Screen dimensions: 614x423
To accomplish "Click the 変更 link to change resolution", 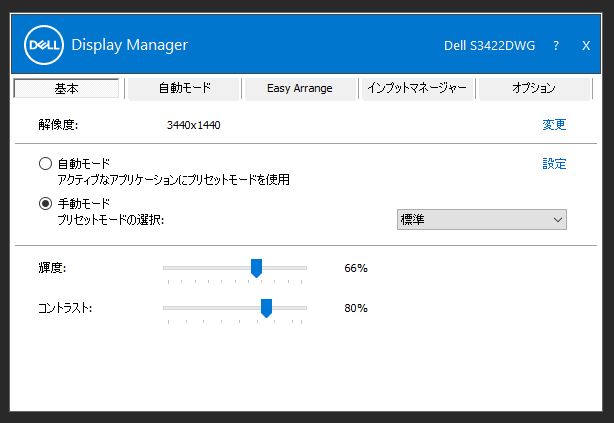I will (x=554, y=125).
